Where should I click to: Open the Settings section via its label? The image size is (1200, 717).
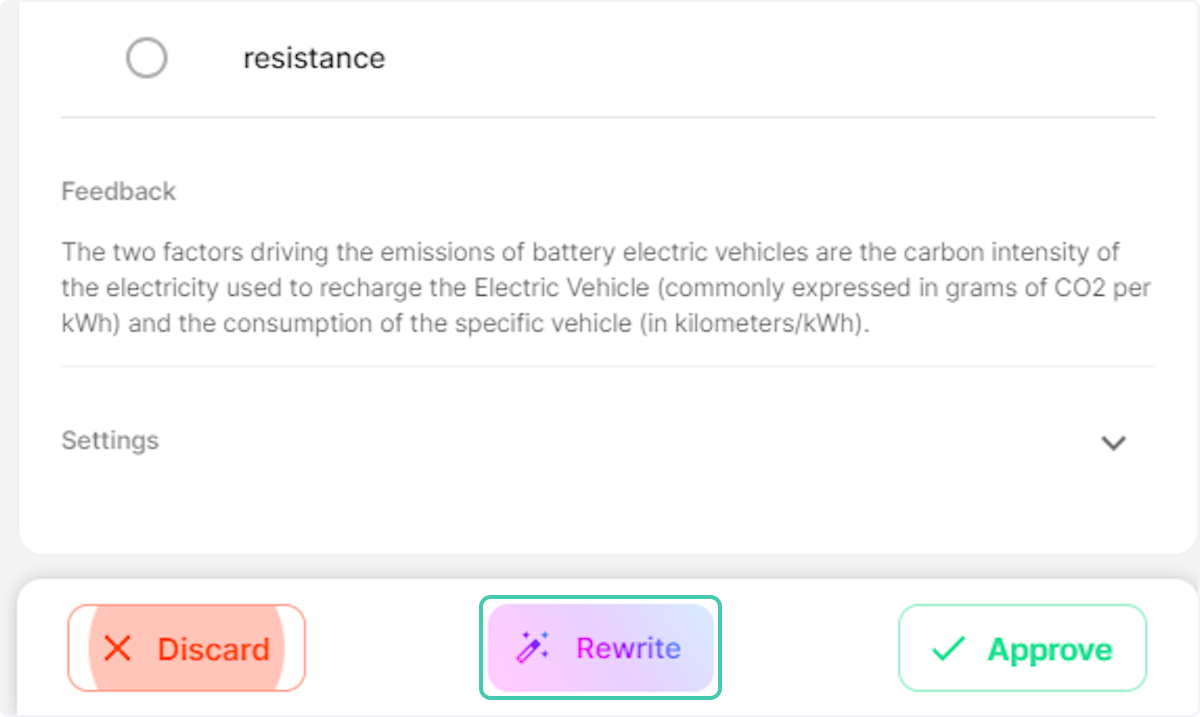(110, 440)
